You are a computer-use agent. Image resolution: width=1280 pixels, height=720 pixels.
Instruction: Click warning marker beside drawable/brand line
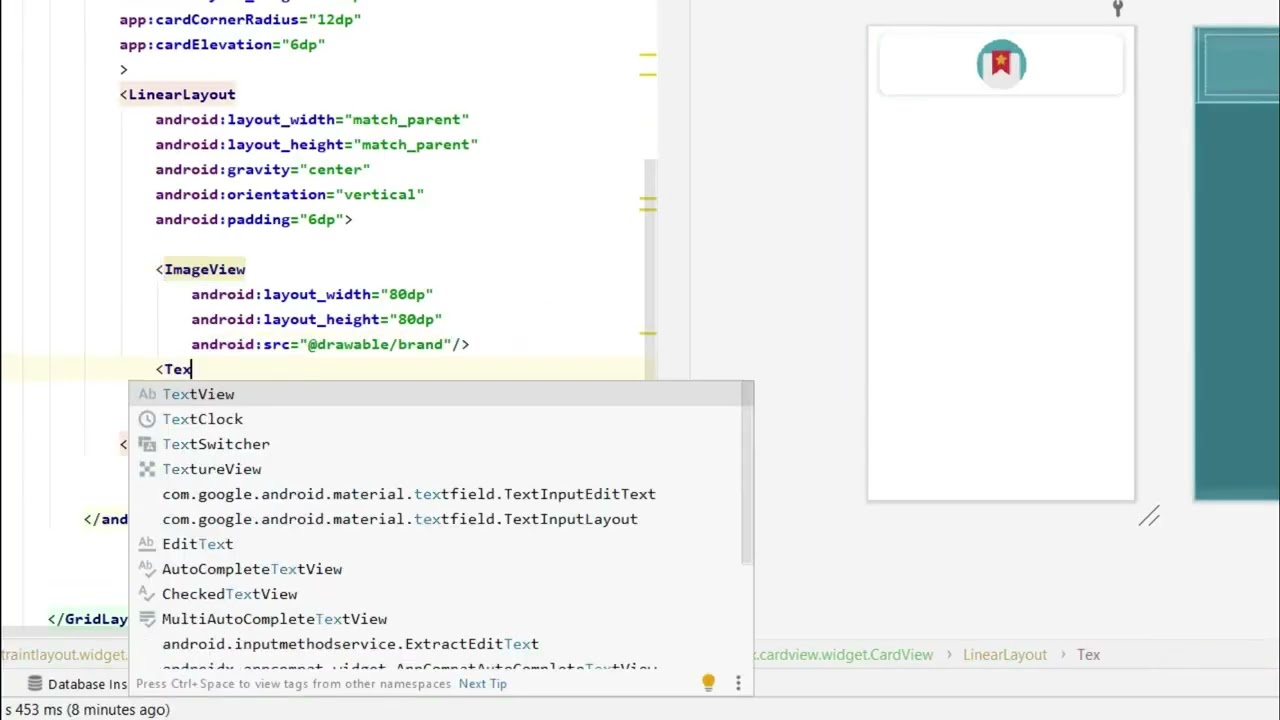pos(648,333)
